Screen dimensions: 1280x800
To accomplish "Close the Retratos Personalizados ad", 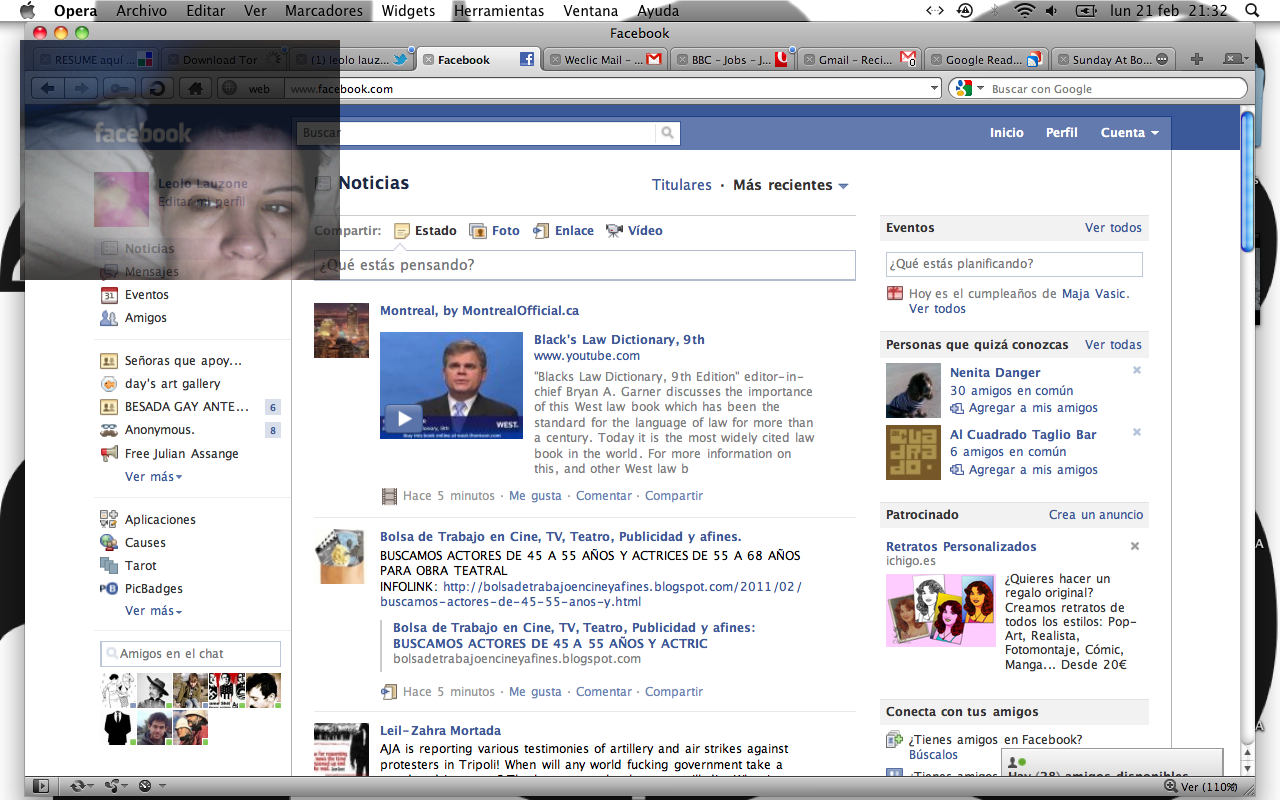I will [1135, 547].
